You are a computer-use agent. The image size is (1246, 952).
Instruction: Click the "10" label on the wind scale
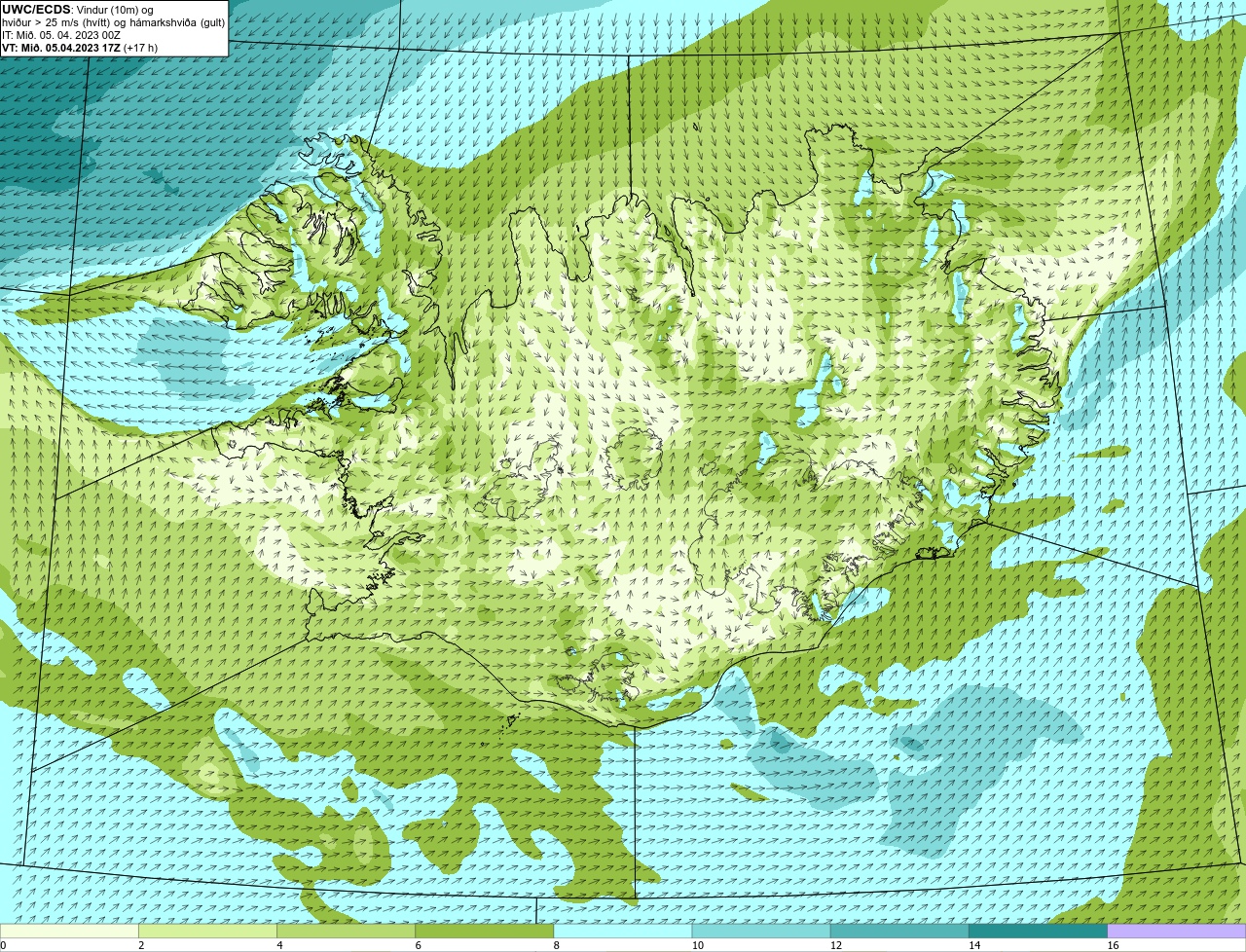[x=697, y=945]
